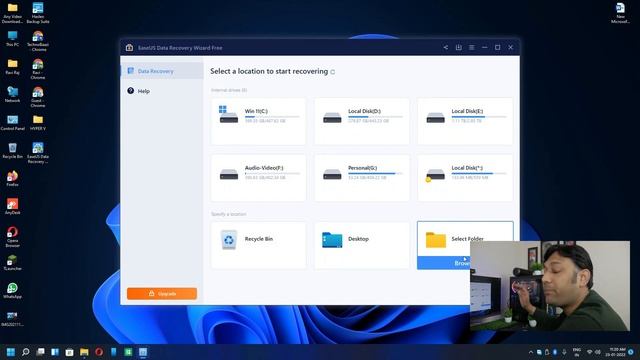
Task: Open Control Panel desktop icon
Action: pyautogui.click(x=12, y=123)
